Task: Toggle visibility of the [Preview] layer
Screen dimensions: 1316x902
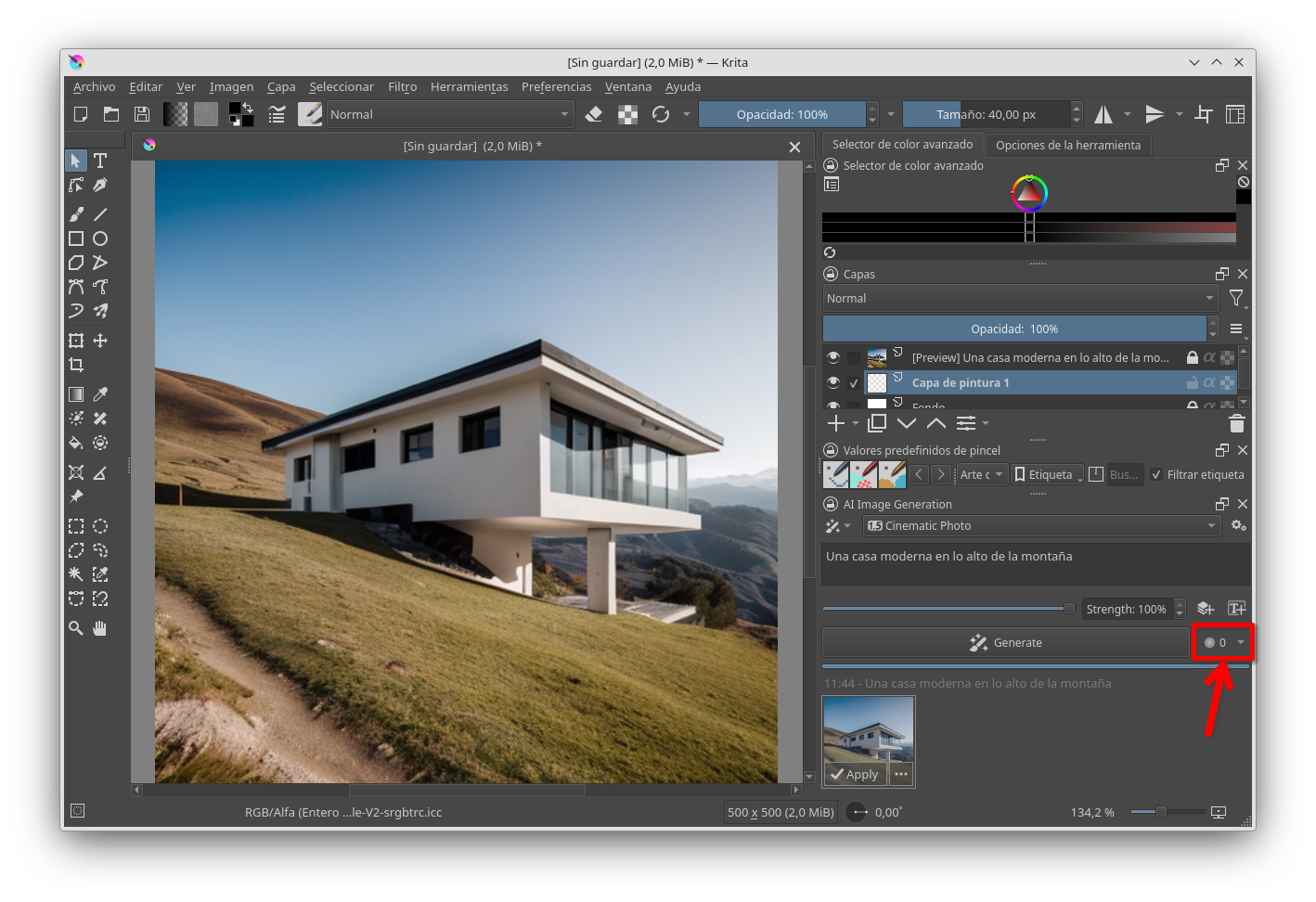Action: tap(833, 357)
